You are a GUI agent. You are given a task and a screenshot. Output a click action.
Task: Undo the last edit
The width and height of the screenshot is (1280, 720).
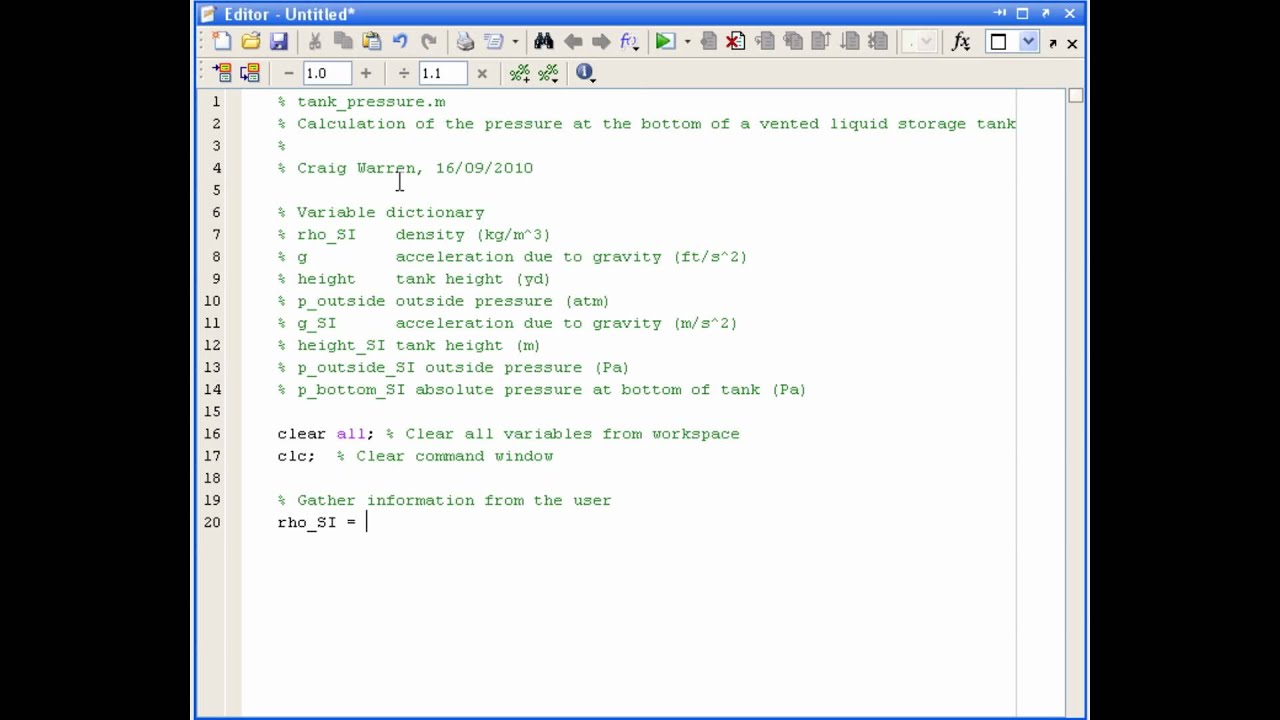click(400, 42)
